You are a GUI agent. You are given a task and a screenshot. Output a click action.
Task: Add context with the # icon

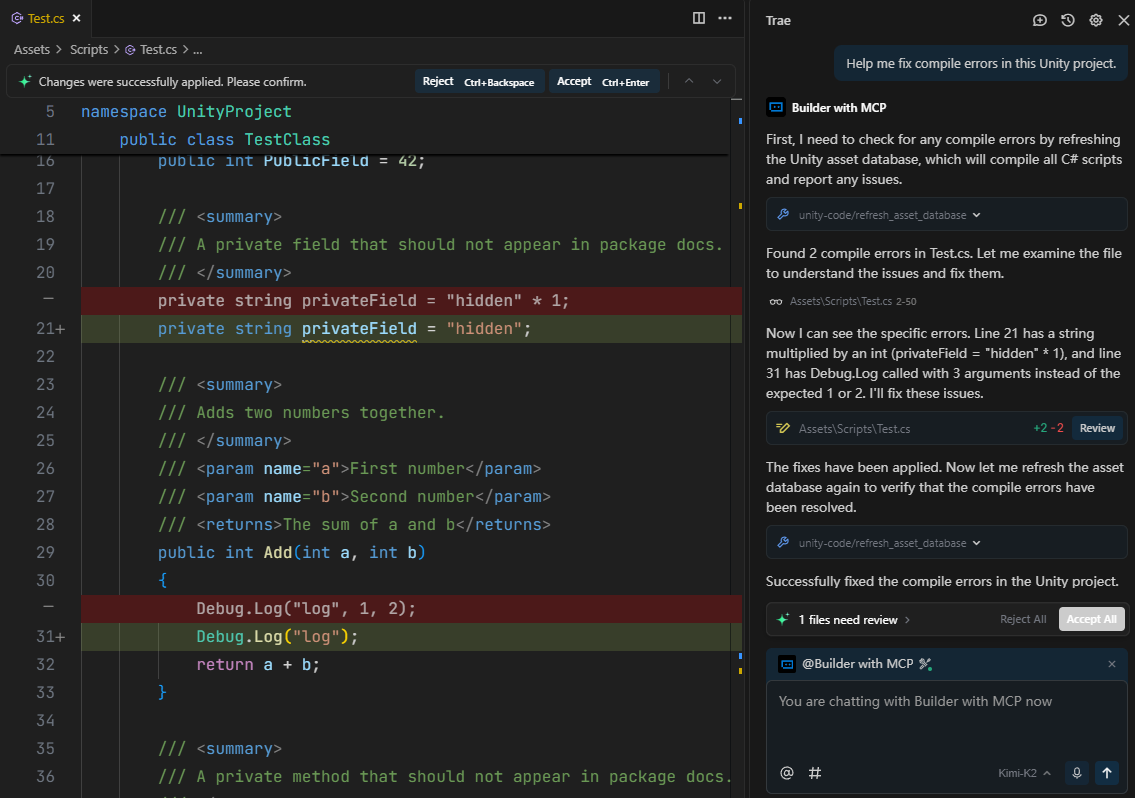[x=814, y=773]
